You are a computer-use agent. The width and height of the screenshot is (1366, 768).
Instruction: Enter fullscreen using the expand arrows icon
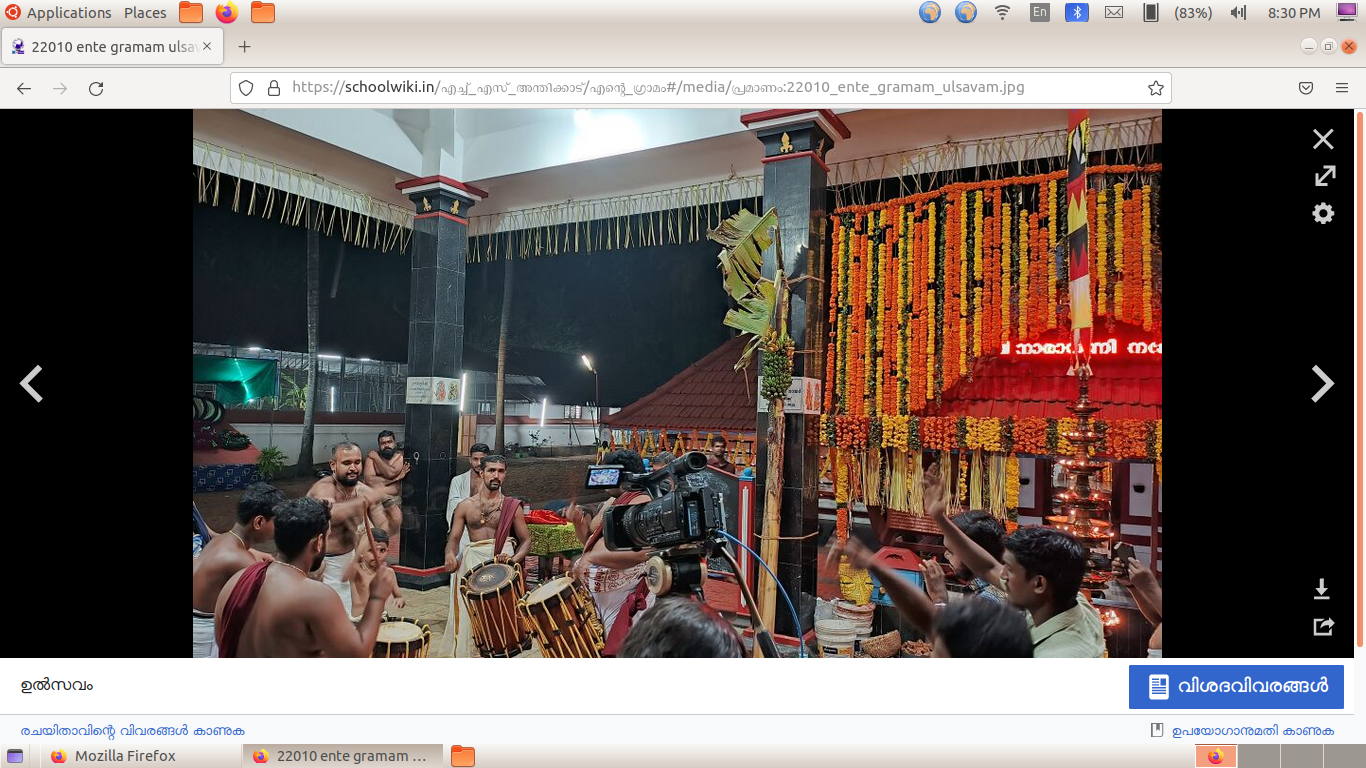pos(1324,176)
